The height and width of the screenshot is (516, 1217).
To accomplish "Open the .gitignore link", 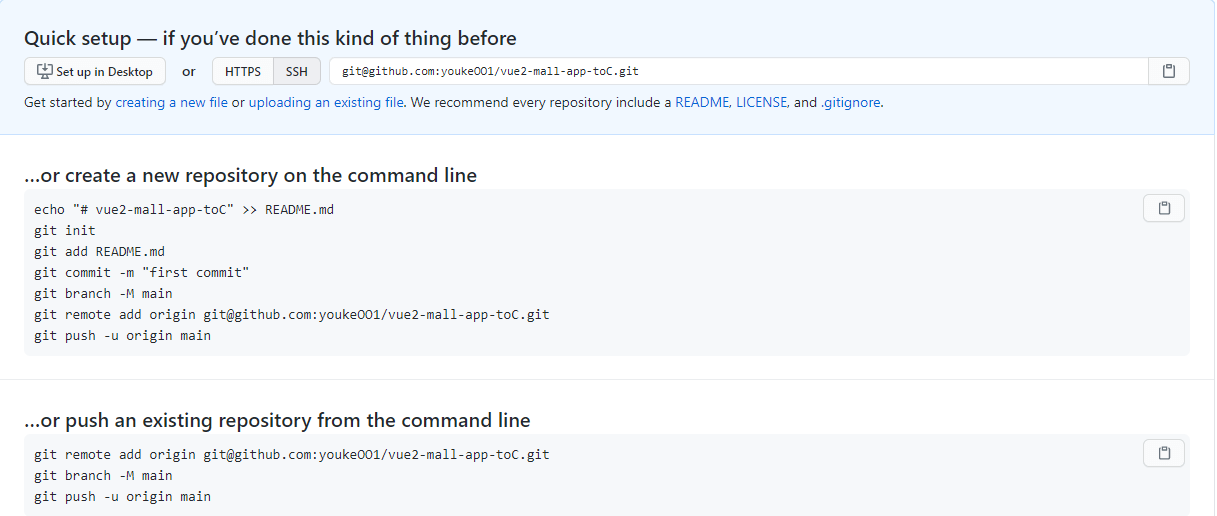I will pos(850,102).
